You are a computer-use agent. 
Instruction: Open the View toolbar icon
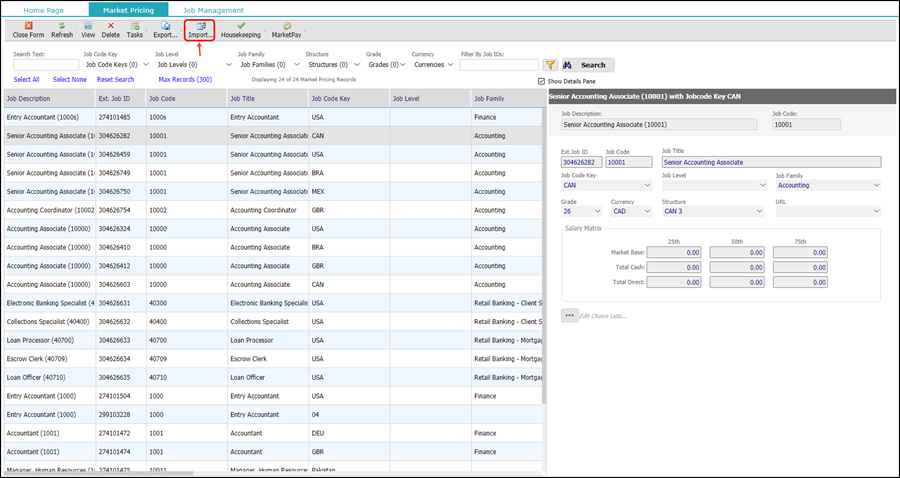point(88,30)
